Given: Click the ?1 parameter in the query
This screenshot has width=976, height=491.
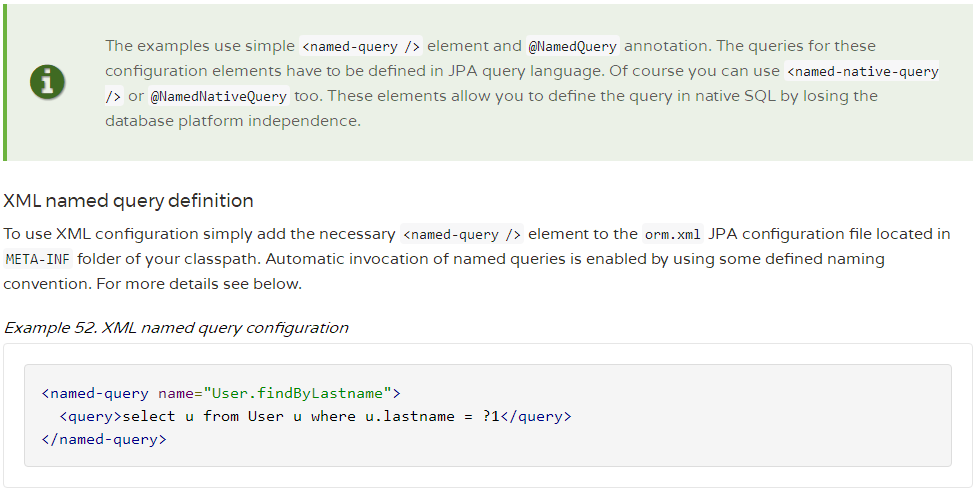Looking at the screenshot, I should pyautogui.click(x=489, y=415).
